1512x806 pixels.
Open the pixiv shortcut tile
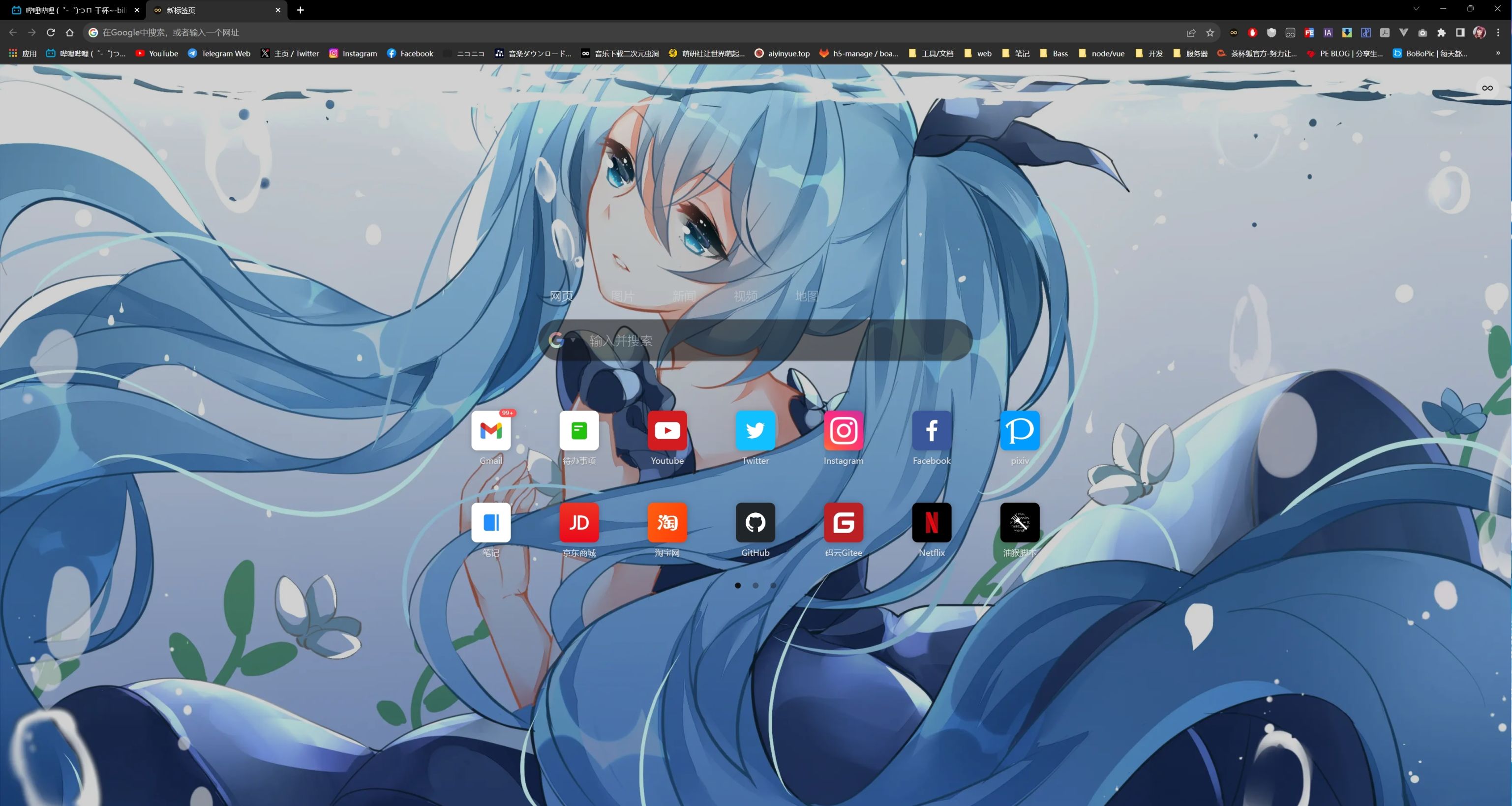1020,431
